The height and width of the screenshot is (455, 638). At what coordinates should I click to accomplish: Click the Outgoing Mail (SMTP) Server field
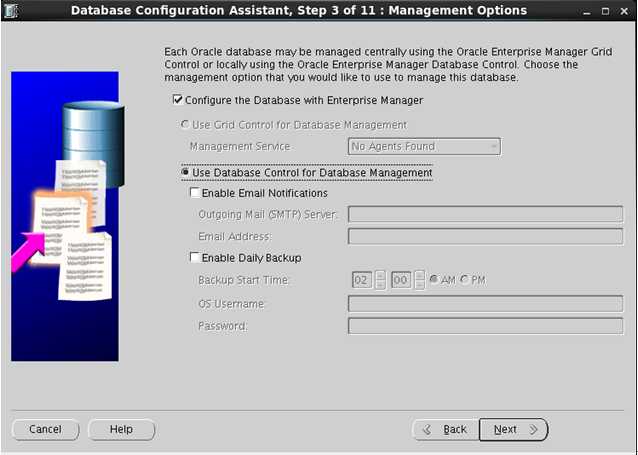(485, 214)
